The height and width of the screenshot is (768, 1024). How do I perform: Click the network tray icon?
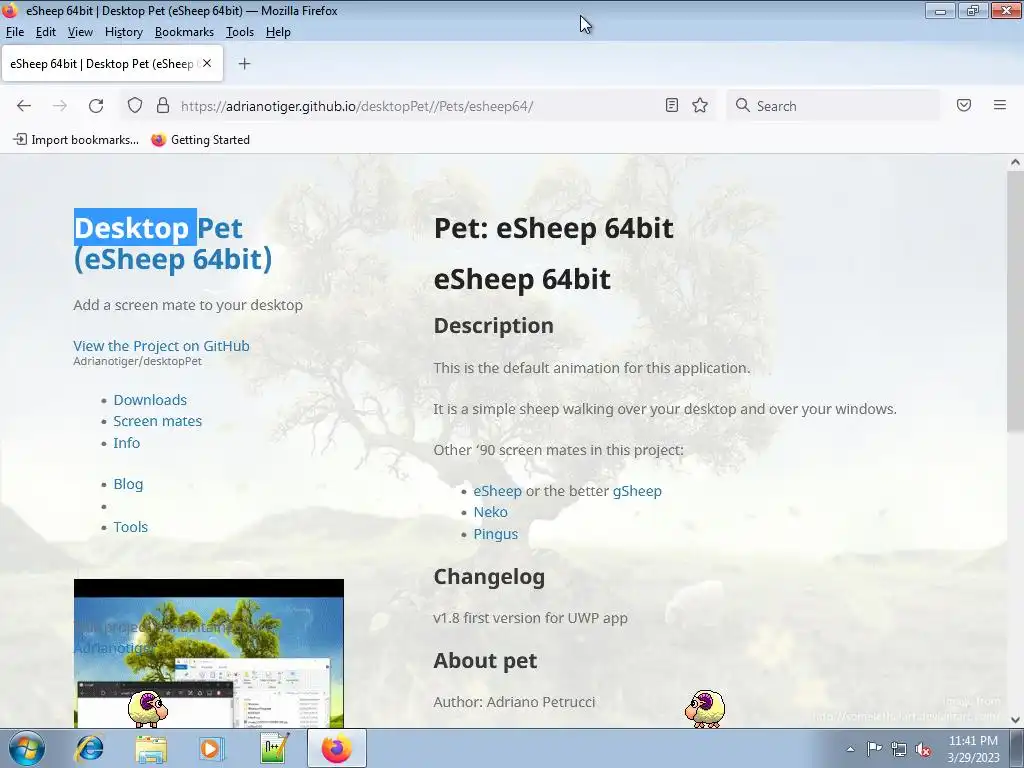click(x=899, y=749)
